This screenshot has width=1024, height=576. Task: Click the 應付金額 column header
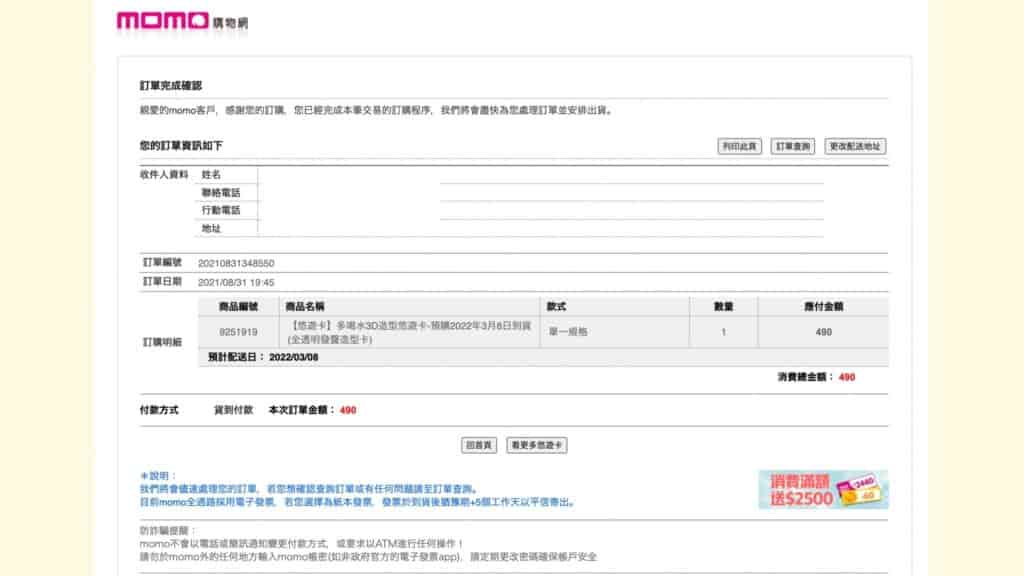tap(823, 306)
